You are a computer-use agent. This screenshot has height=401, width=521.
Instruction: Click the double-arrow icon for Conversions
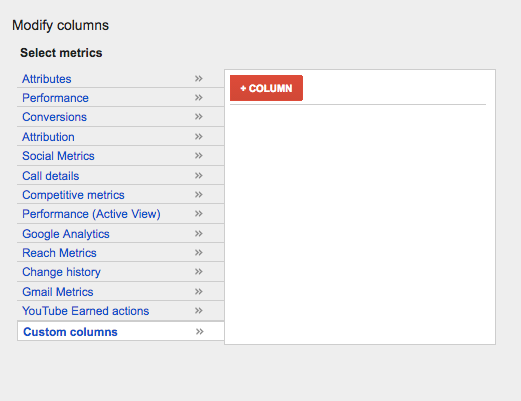[x=199, y=117]
